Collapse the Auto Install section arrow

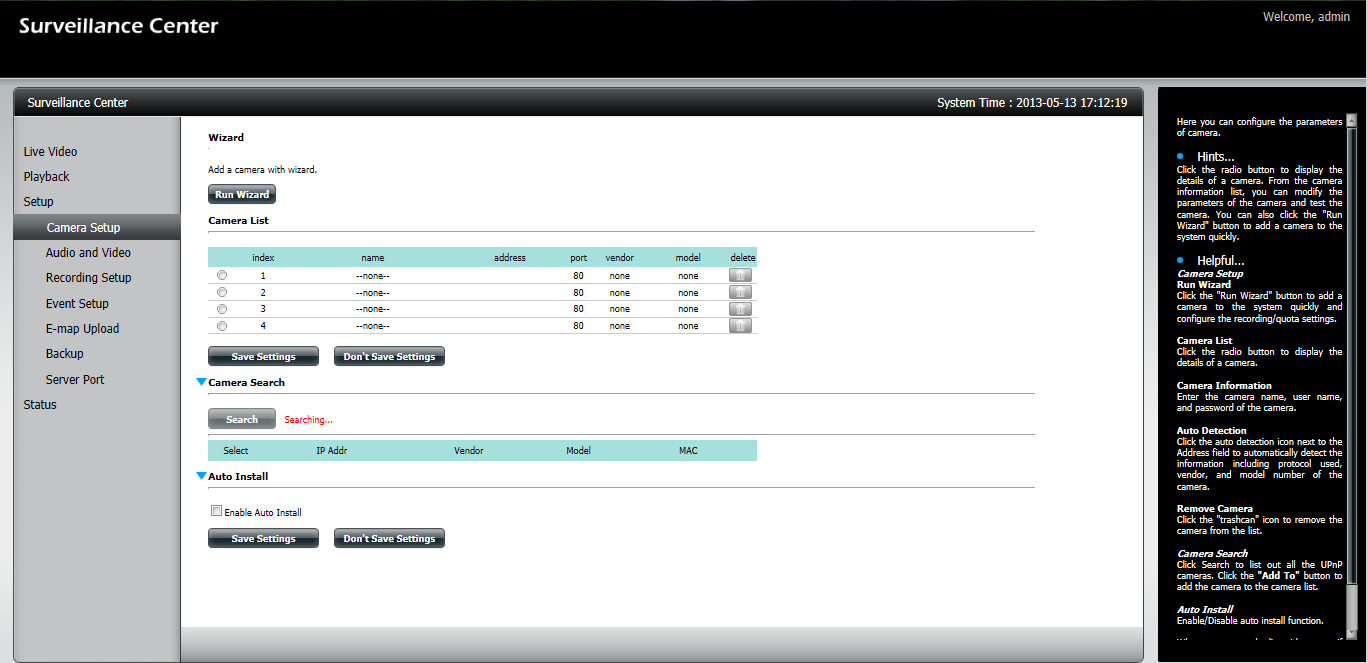[x=201, y=476]
